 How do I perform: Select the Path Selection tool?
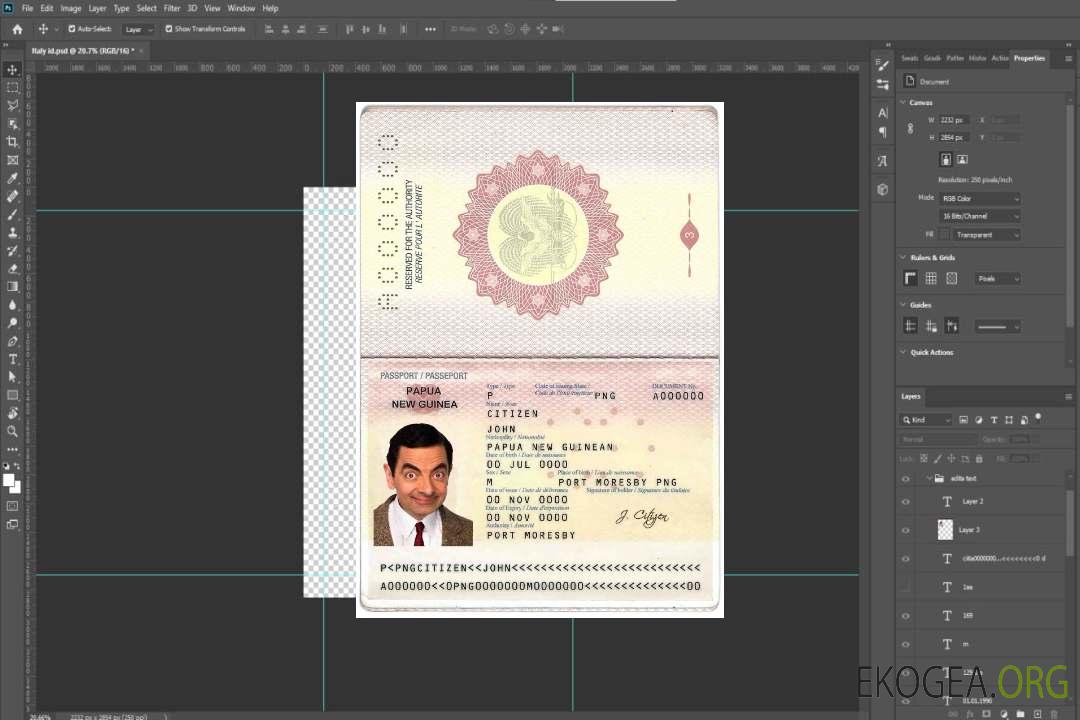pos(12,377)
